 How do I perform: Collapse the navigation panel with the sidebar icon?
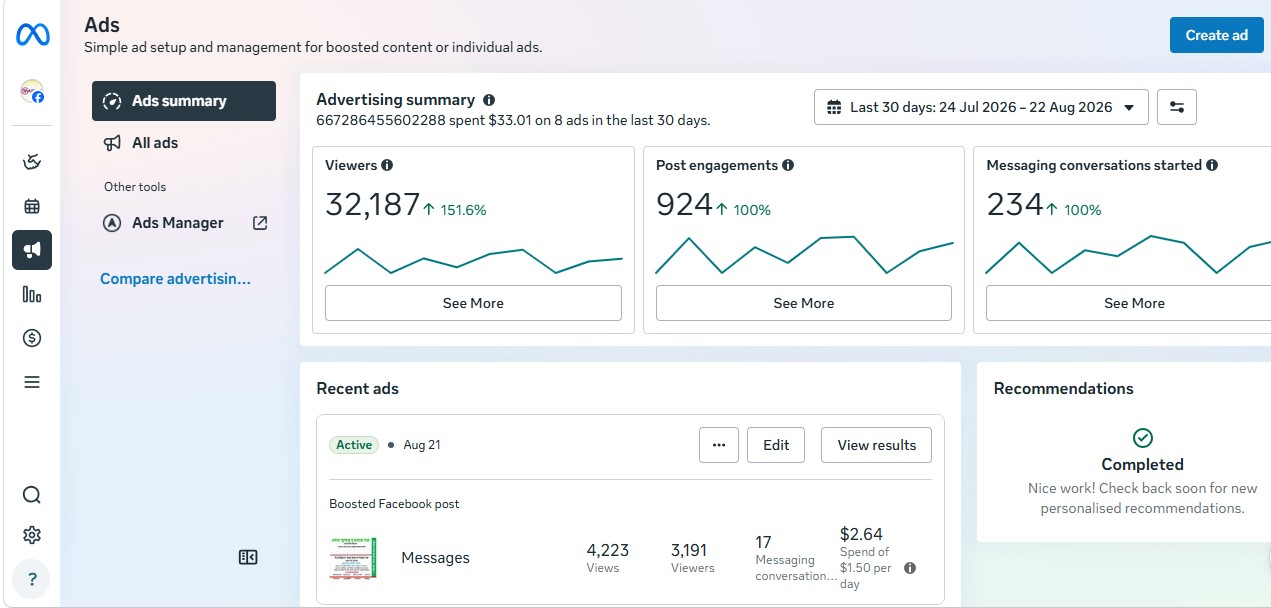coord(248,557)
